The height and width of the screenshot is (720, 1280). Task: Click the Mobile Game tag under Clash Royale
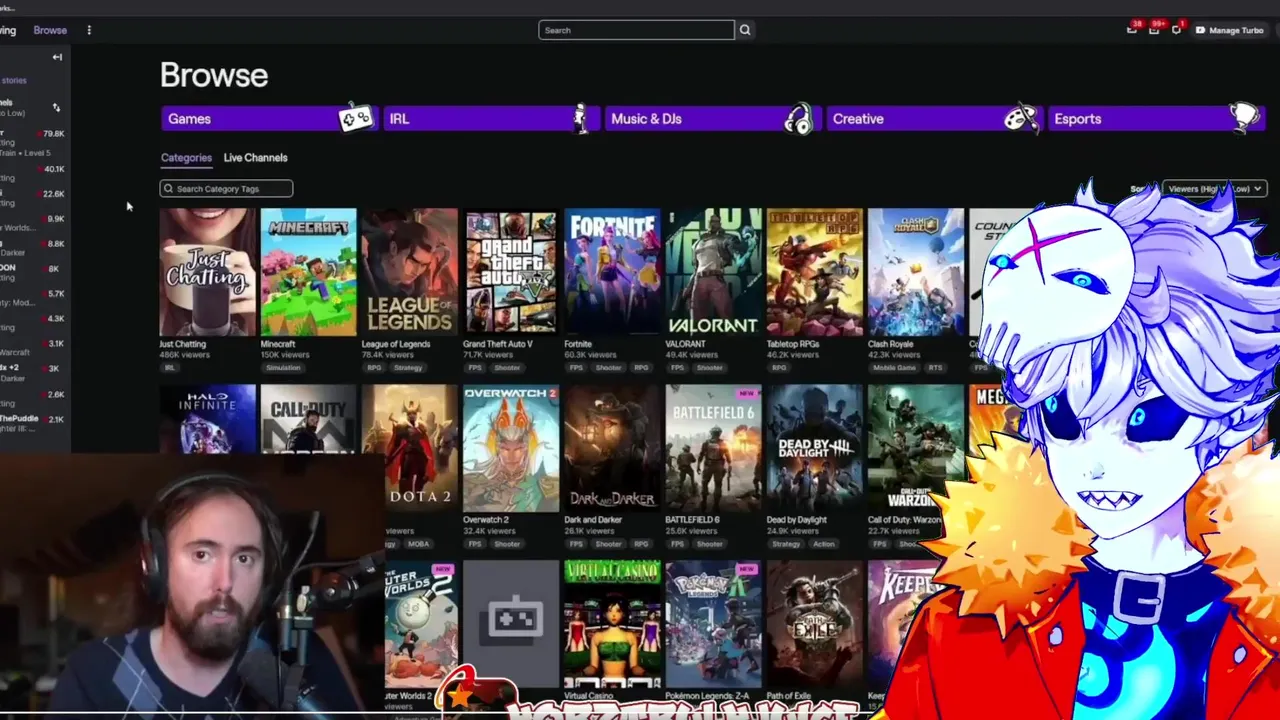[894, 368]
